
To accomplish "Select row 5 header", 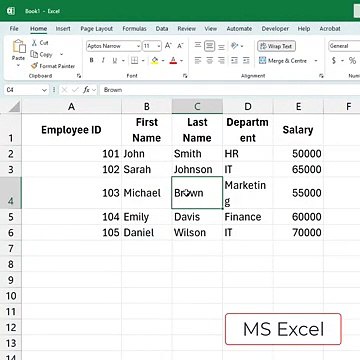I will 11,217.
